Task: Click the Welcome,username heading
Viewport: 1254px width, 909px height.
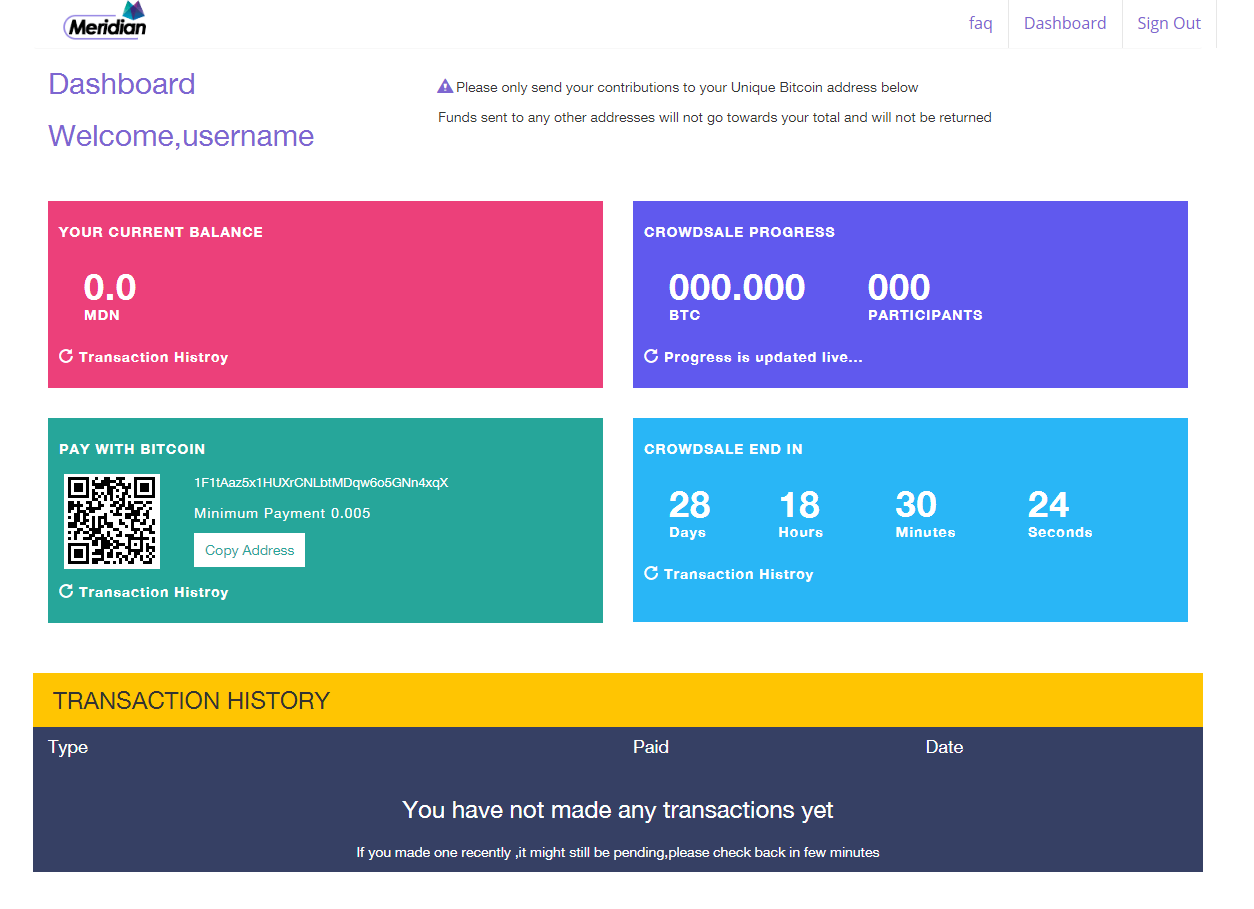Action: coord(181,136)
